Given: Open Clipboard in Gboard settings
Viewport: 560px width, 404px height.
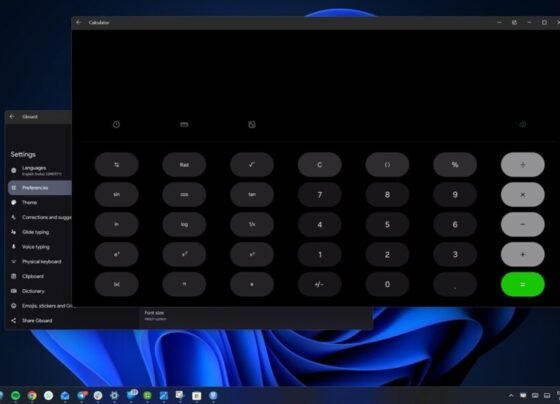Looking at the screenshot, I should click(x=40, y=276).
